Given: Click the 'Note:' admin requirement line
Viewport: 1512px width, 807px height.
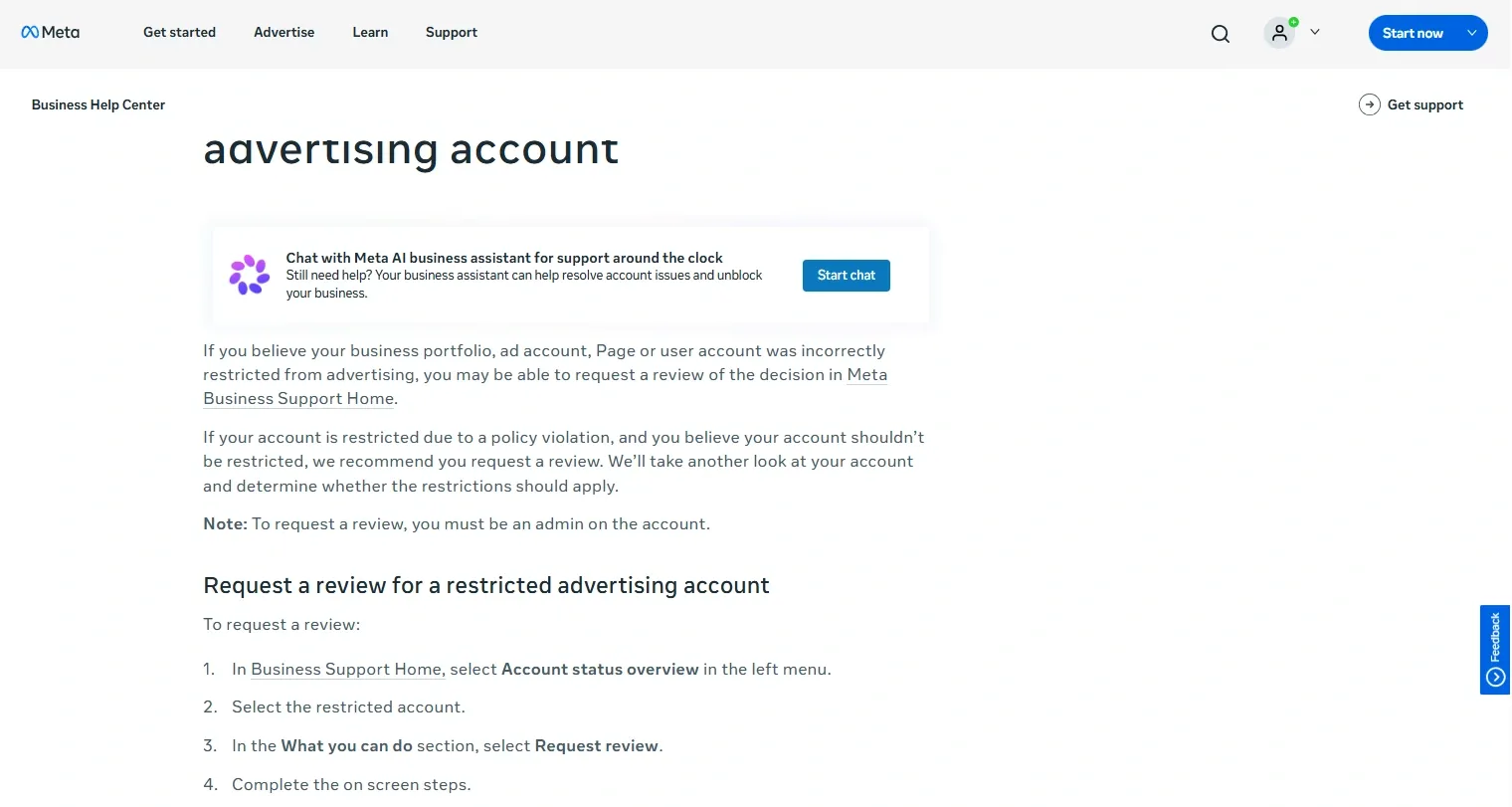Looking at the screenshot, I should pos(457,524).
